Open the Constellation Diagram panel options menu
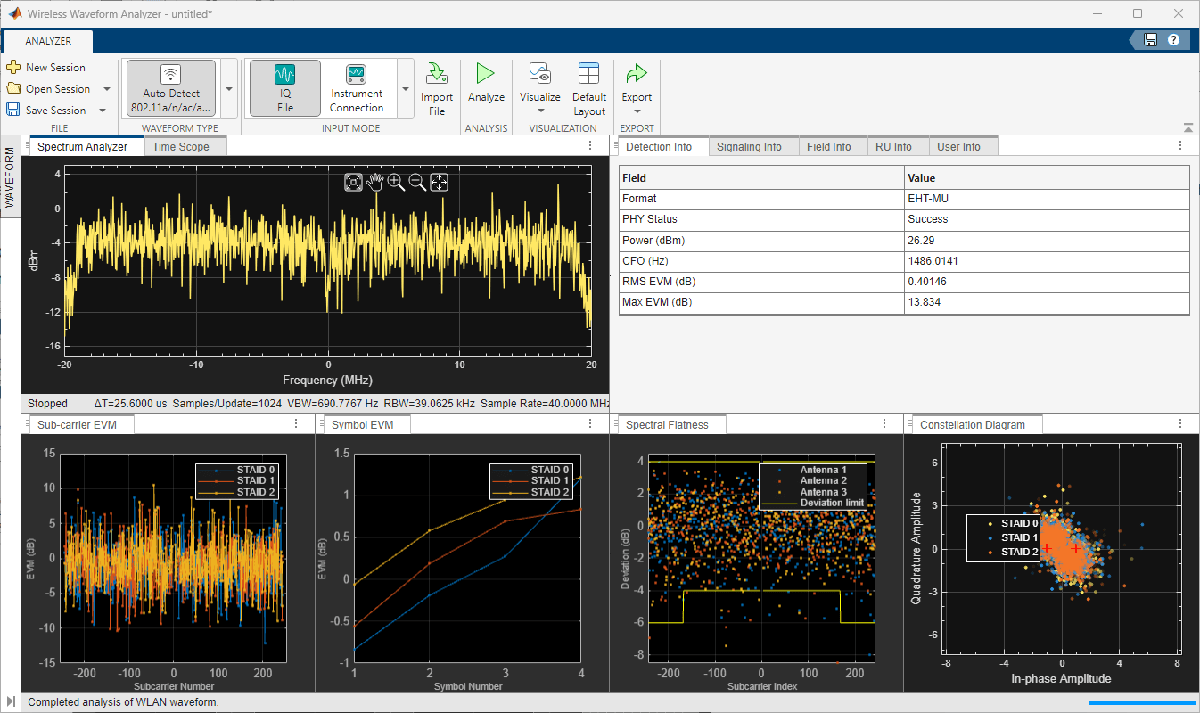Viewport: 1200px width, 713px height. [x=1178, y=423]
